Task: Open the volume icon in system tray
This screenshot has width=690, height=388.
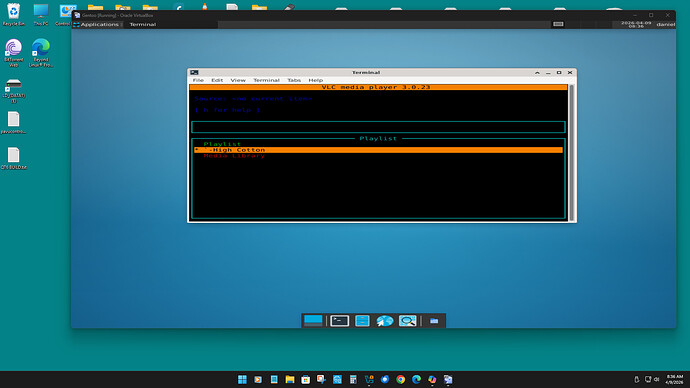Action: coord(656,379)
